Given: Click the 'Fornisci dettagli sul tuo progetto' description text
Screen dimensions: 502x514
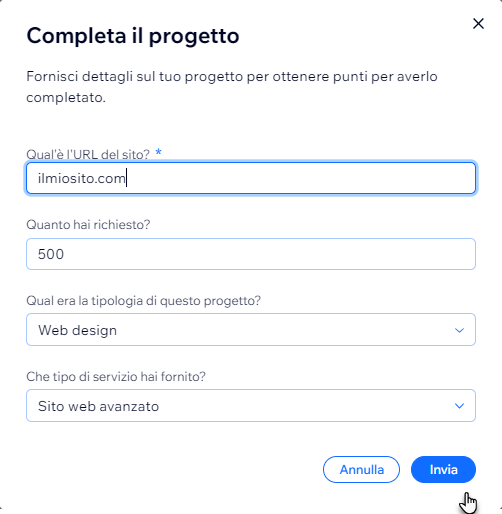Looking at the screenshot, I should 232,87.
